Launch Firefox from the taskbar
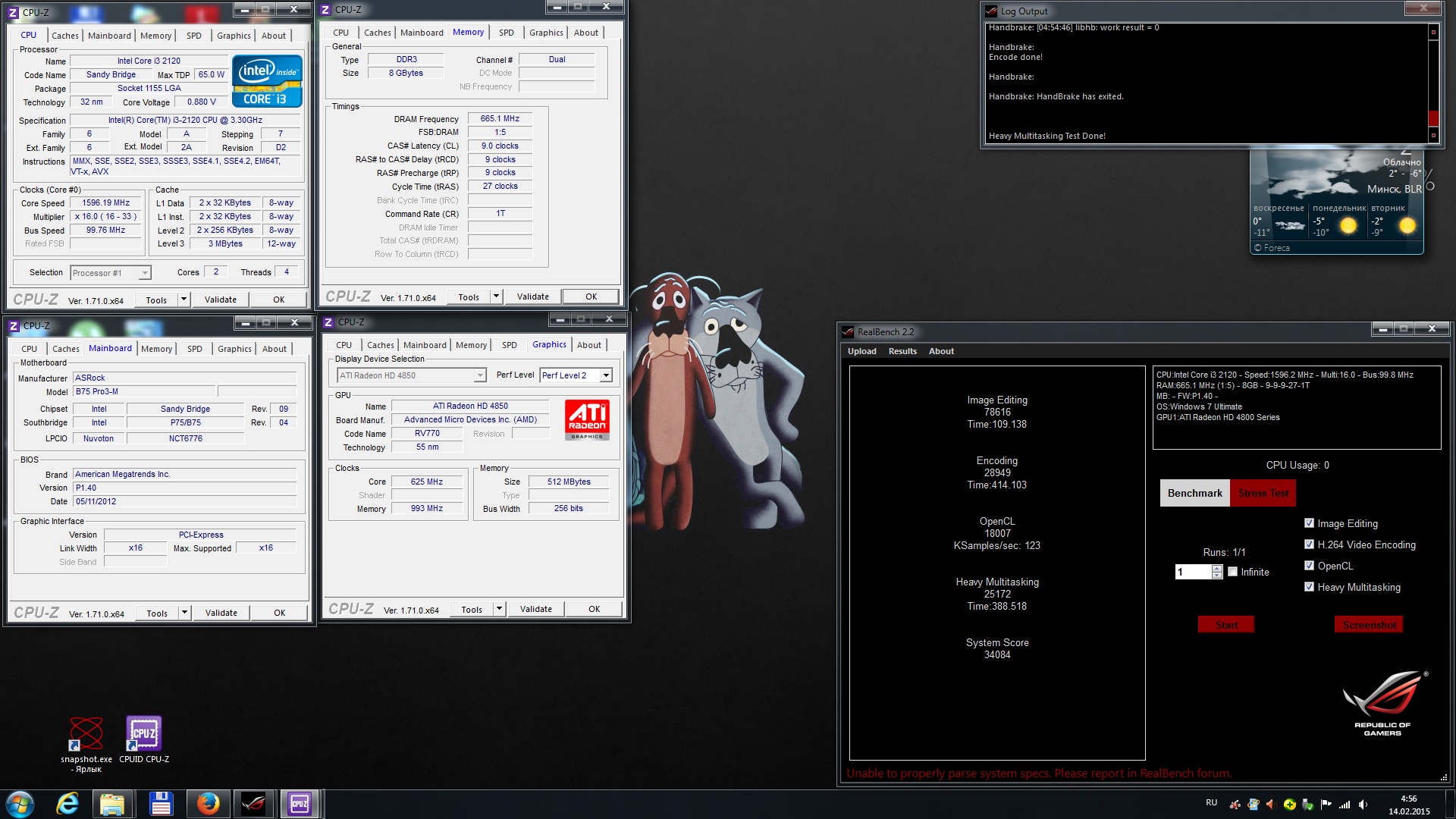 [x=208, y=804]
